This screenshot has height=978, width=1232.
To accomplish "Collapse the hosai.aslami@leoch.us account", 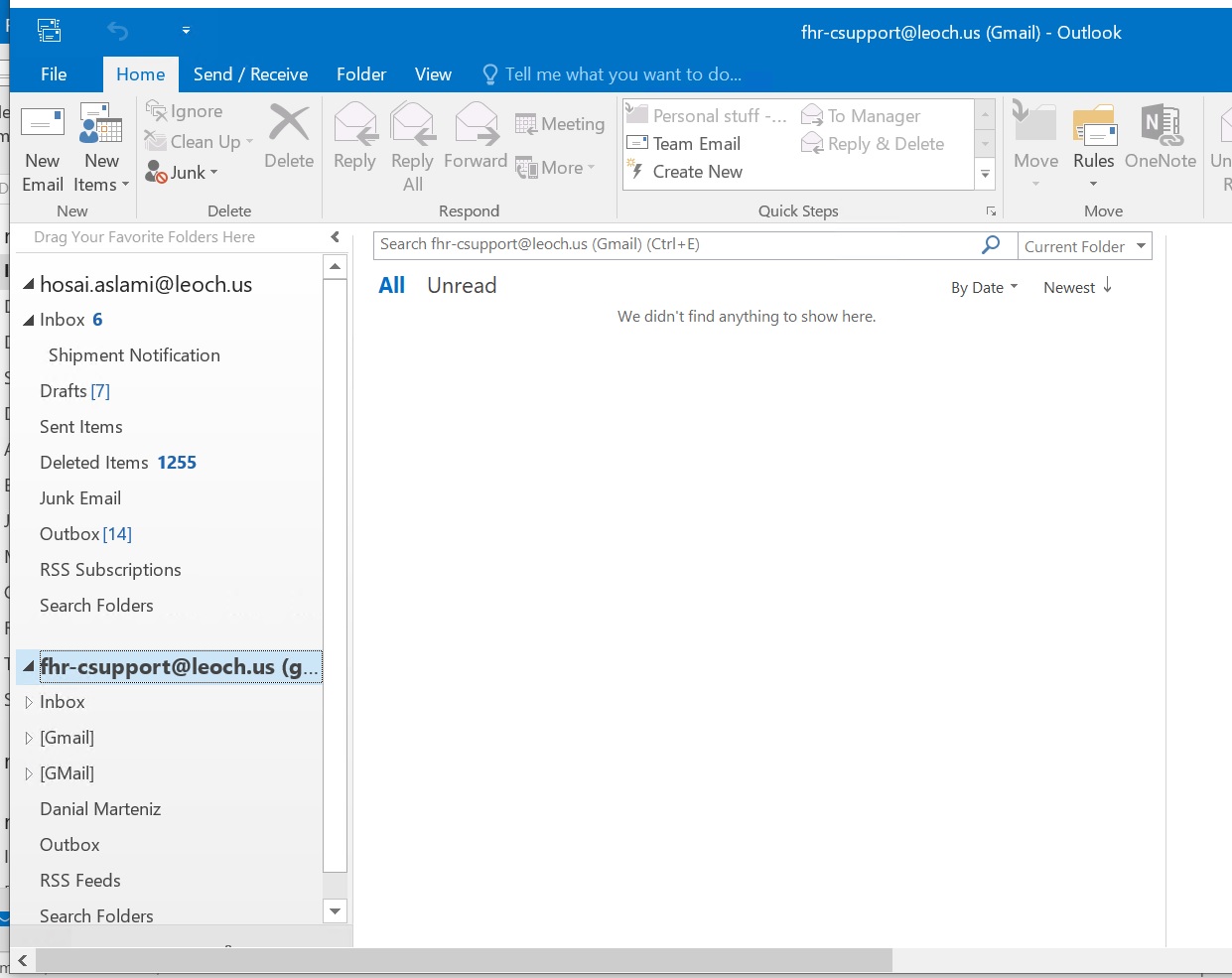I will pos(29,285).
